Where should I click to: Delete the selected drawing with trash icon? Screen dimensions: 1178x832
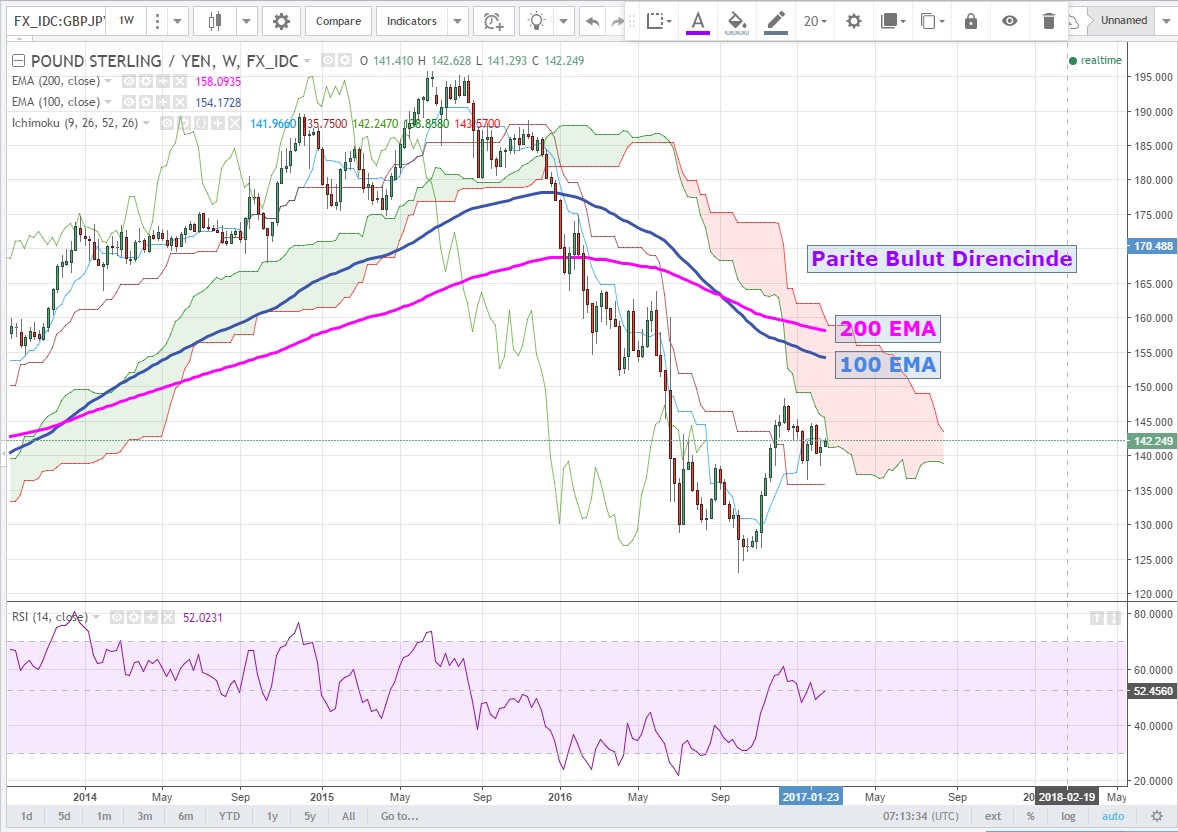1048,21
